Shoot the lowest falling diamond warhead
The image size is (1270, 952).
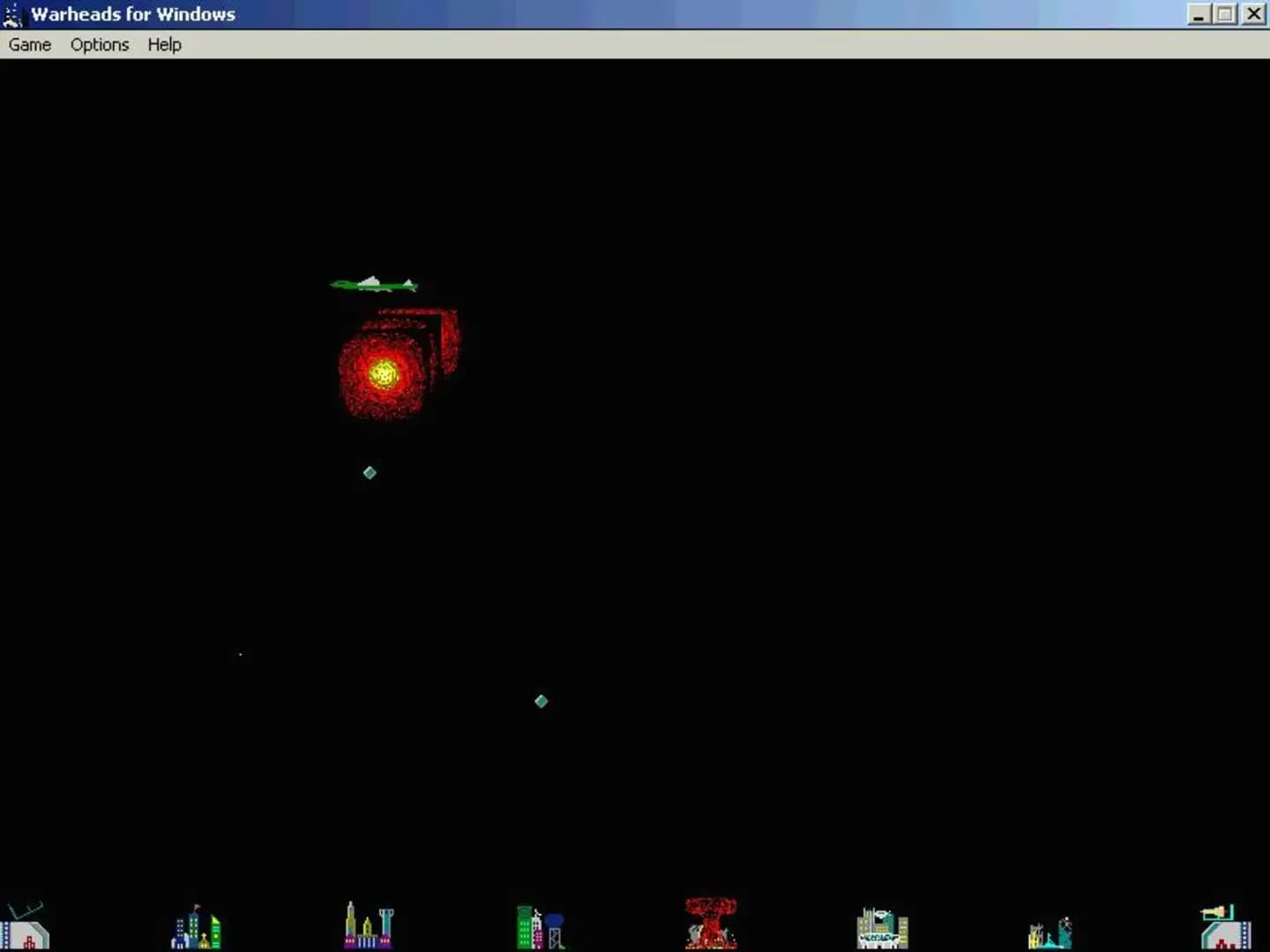pyautogui.click(x=542, y=701)
